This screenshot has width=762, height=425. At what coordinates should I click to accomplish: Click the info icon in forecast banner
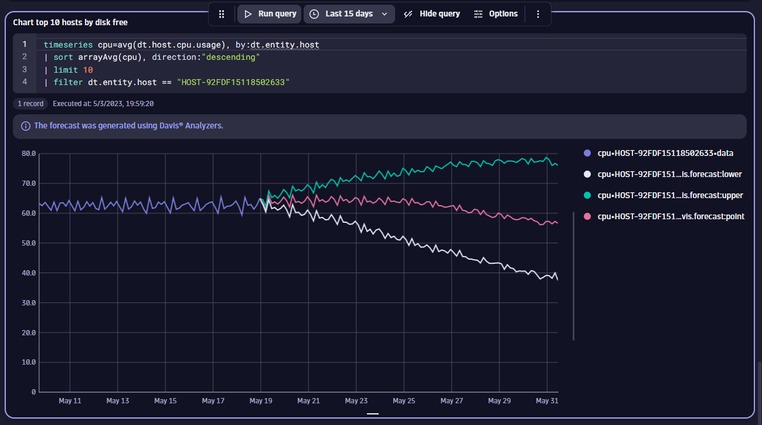pyautogui.click(x=25, y=126)
